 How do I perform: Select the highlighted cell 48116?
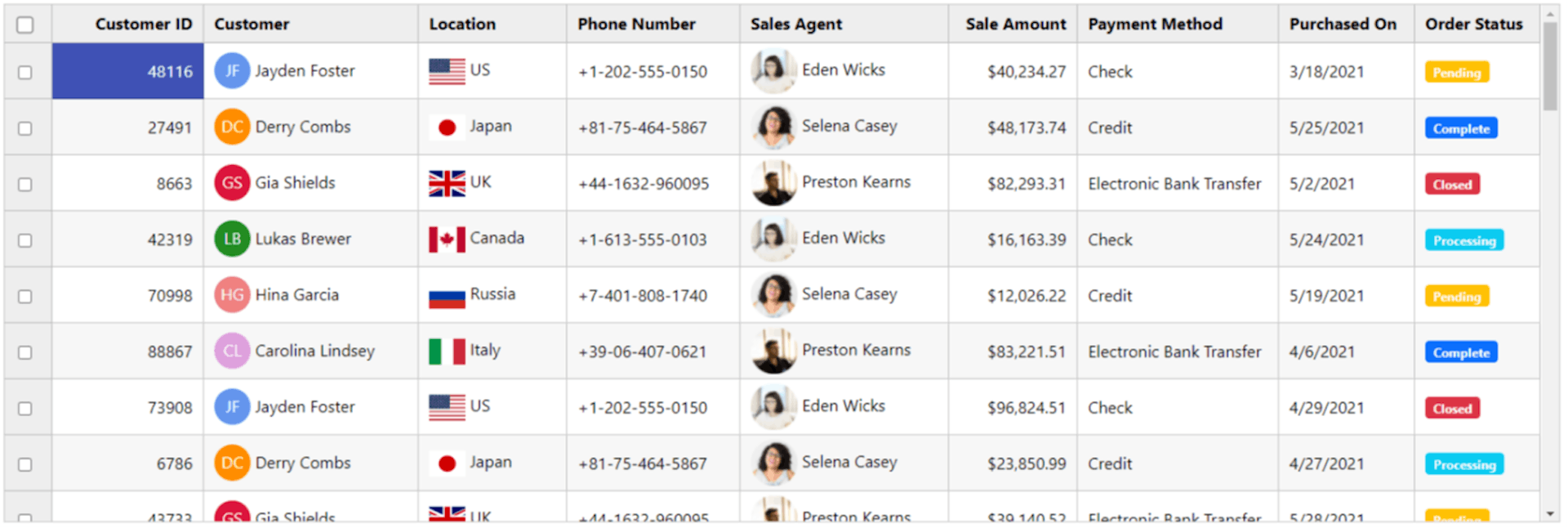128,71
